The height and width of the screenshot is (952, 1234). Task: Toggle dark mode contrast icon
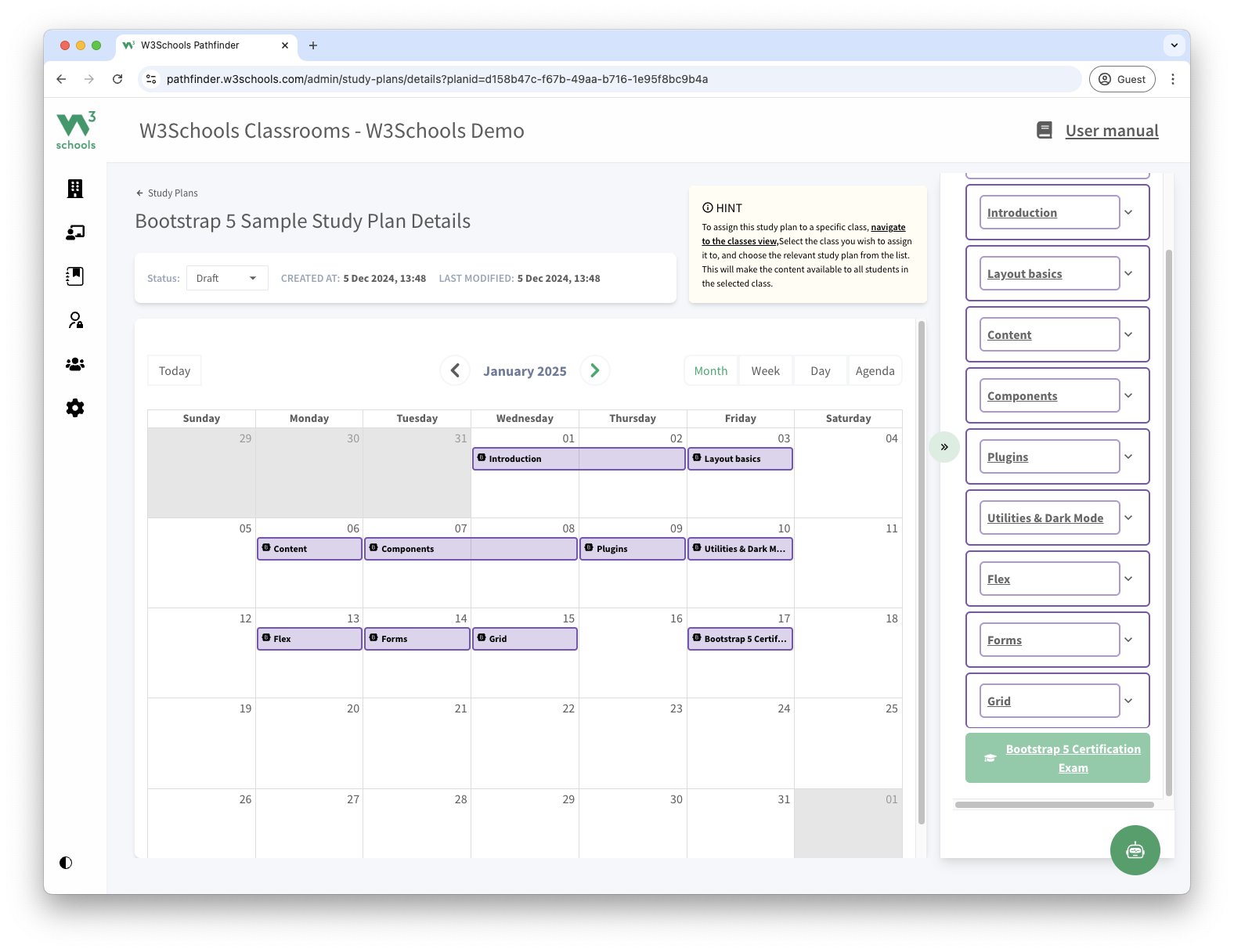coord(66,863)
